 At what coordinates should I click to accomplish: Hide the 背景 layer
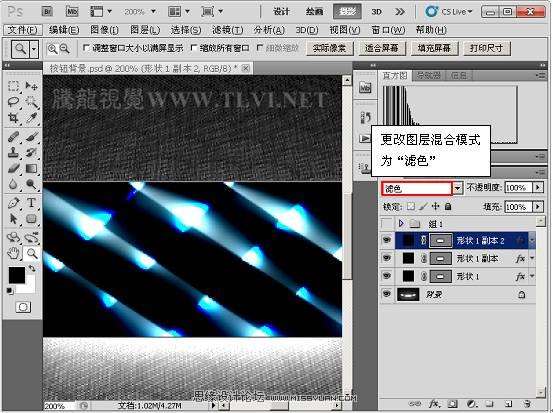[x=387, y=294]
